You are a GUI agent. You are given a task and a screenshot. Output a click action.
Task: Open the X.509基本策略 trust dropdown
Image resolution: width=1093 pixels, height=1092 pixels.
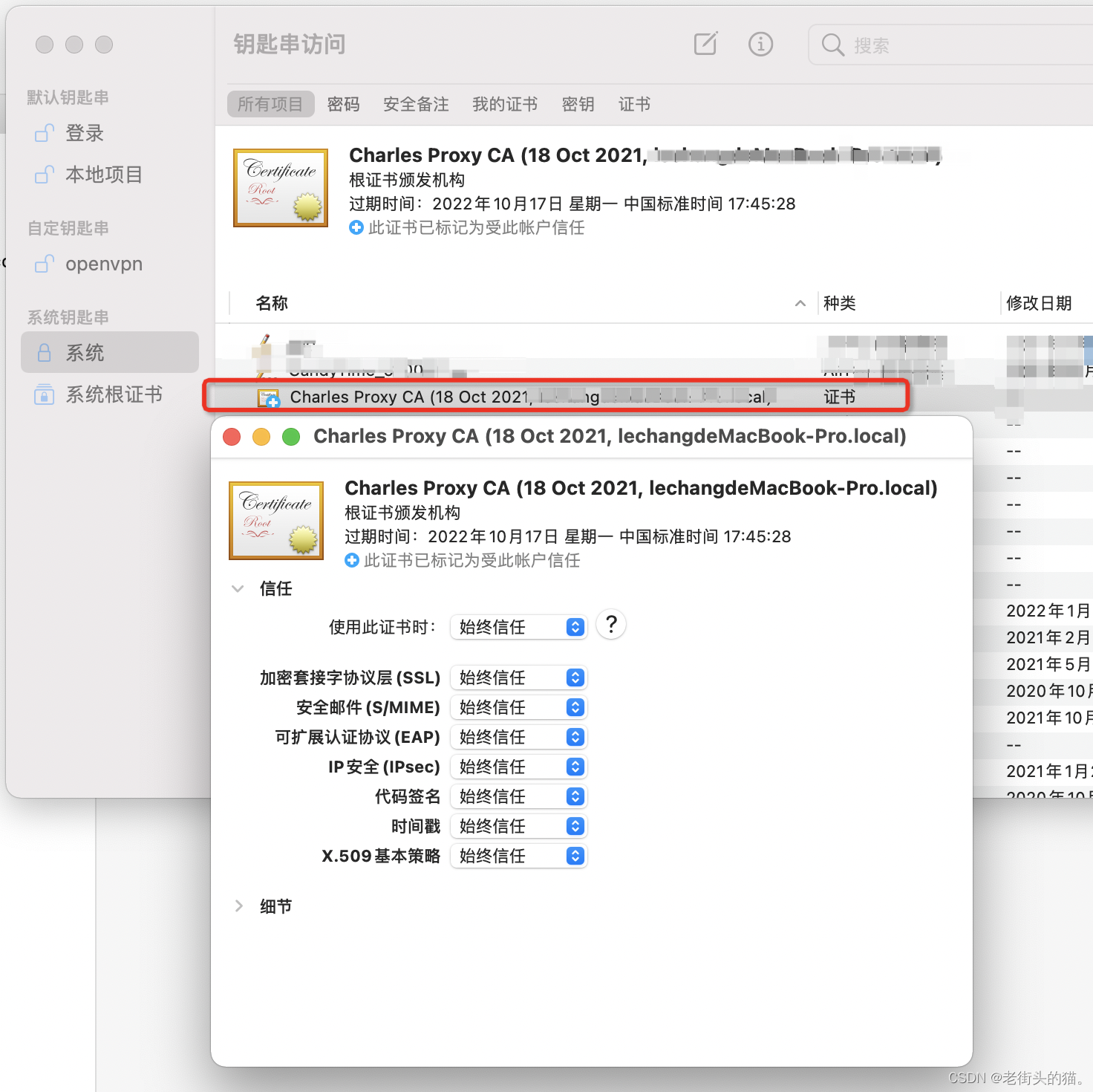click(x=518, y=856)
